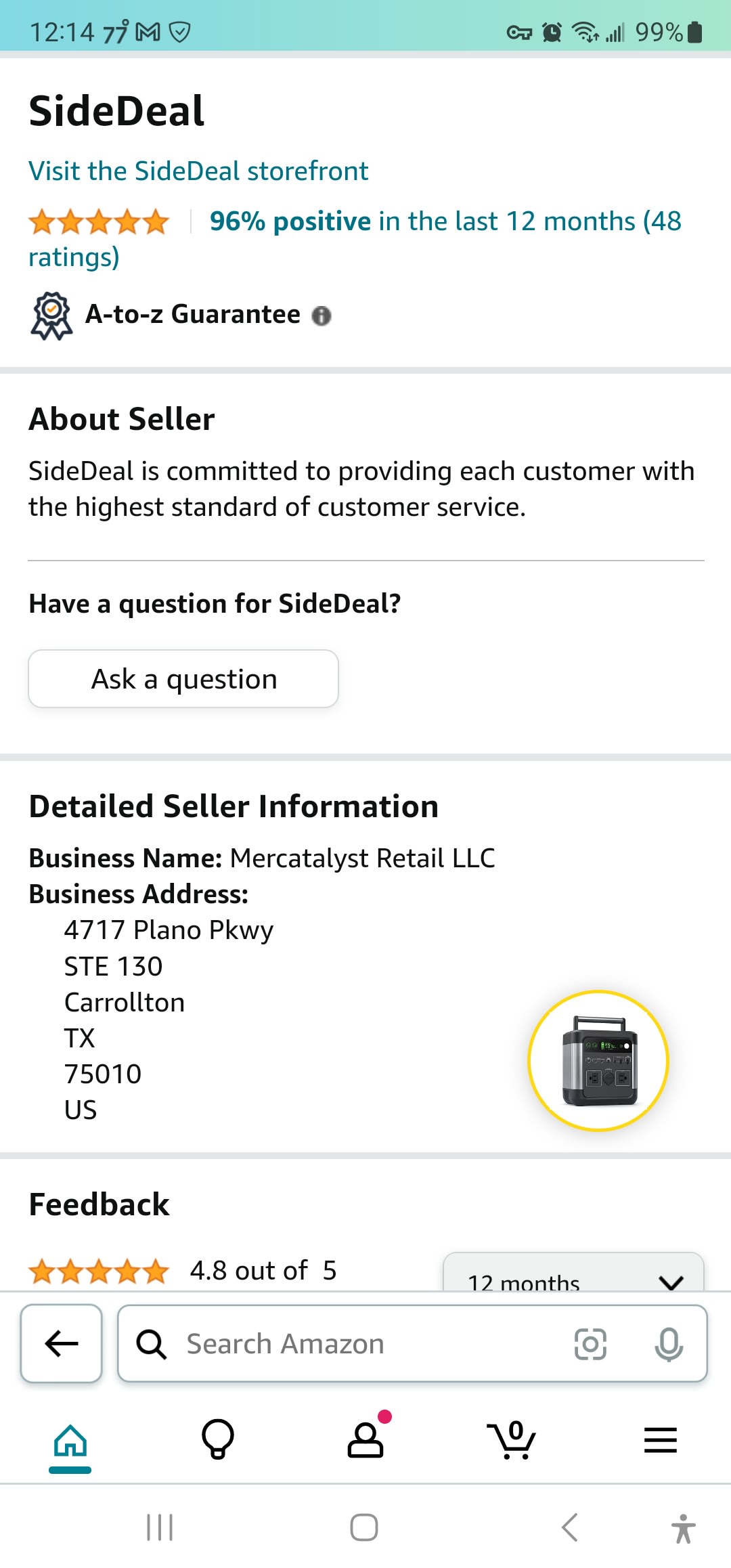731x1568 pixels.
Task: Open the account profile tab
Action: tap(365, 1439)
